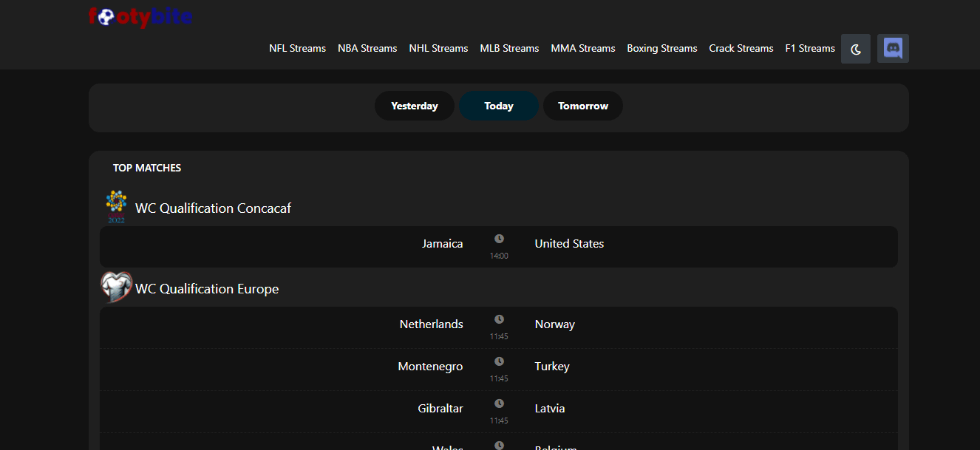
Task: Visit MLB Streams
Action: coord(509,49)
